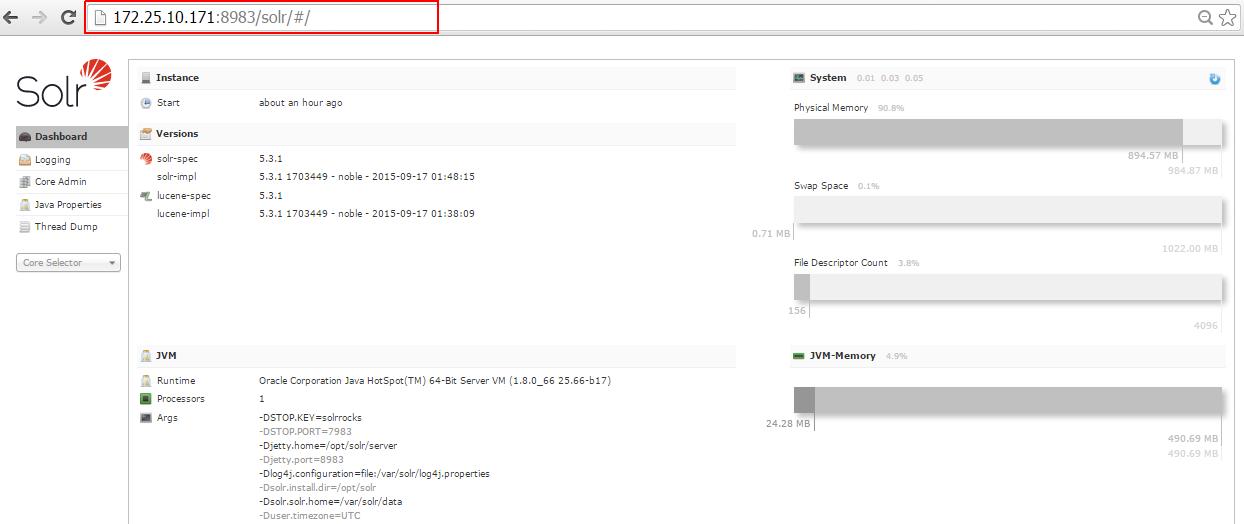
Task: Click the File Descriptor Count bar
Action: [1008, 287]
